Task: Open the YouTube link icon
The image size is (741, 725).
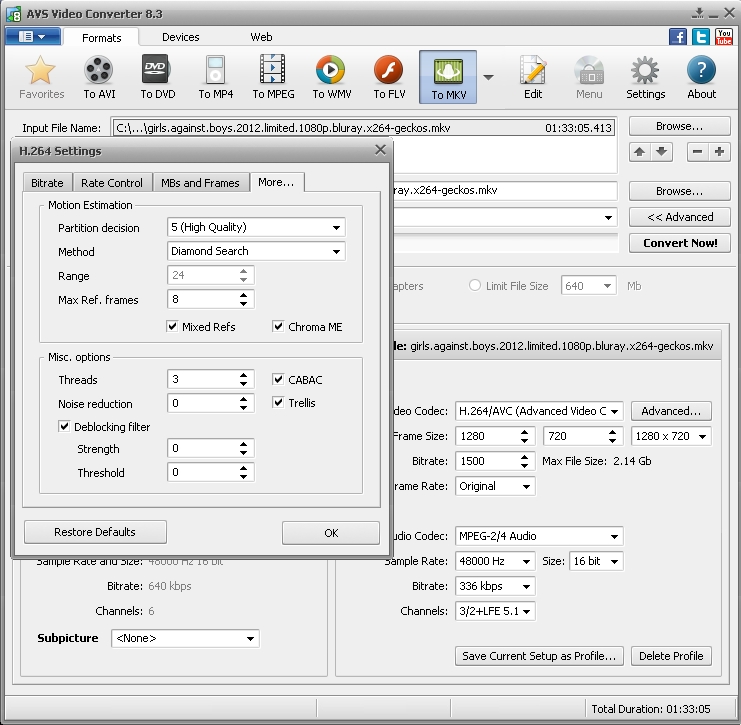Action: click(x=724, y=36)
